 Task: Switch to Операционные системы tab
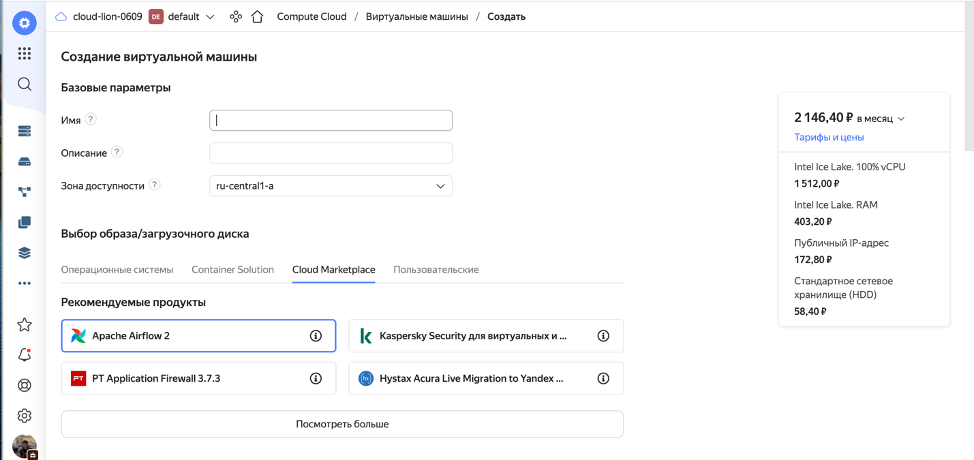coord(117,270)
